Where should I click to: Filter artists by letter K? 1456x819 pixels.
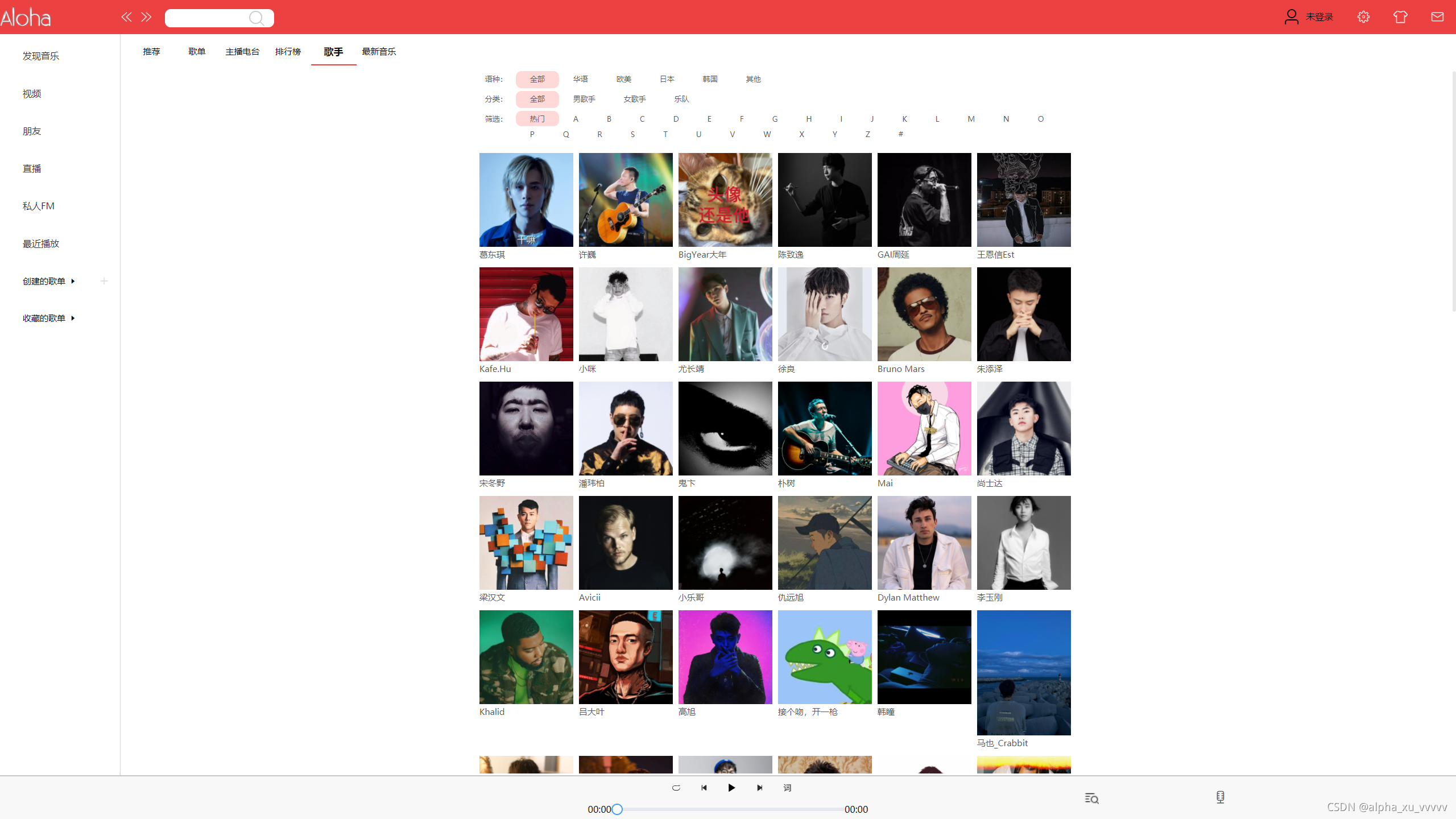(904, 119)
